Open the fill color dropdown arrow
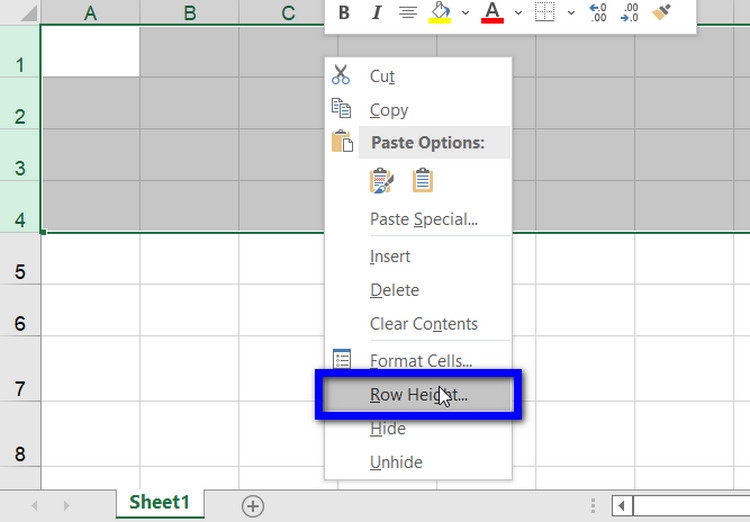The height and width of the screenshot is (522, 750). coord(465,13)
